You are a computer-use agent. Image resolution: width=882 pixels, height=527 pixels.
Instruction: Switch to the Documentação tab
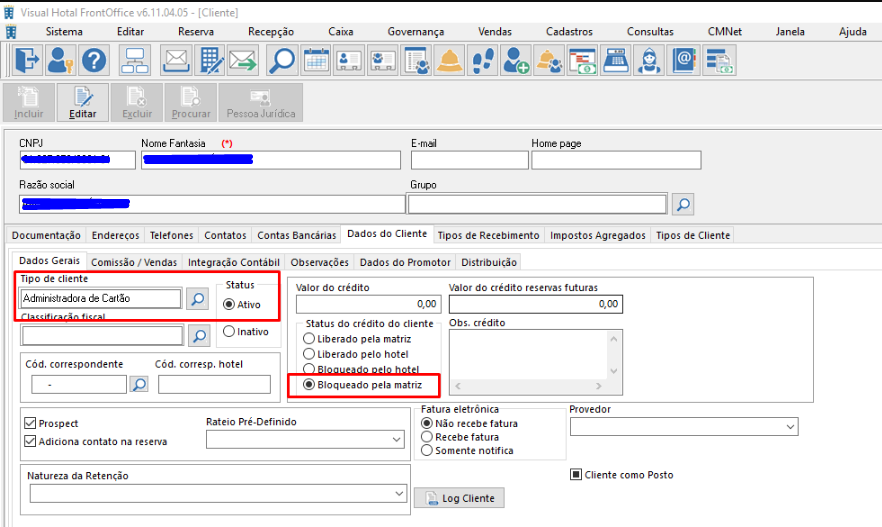click(46, 235)
